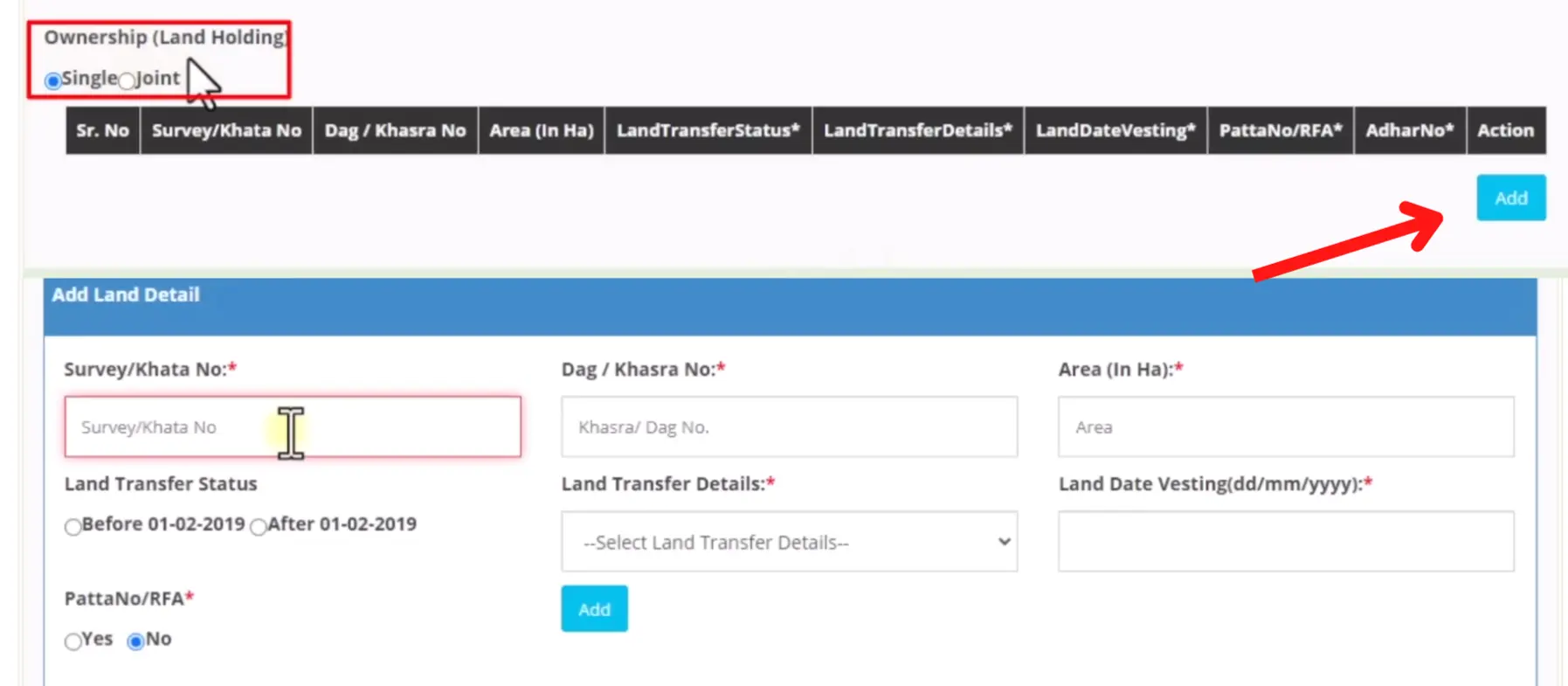The height and width of the screenshot is (686, 1568).
Task: Open the Select Land Transfer Details dropdown
Action: click(789, 542)
